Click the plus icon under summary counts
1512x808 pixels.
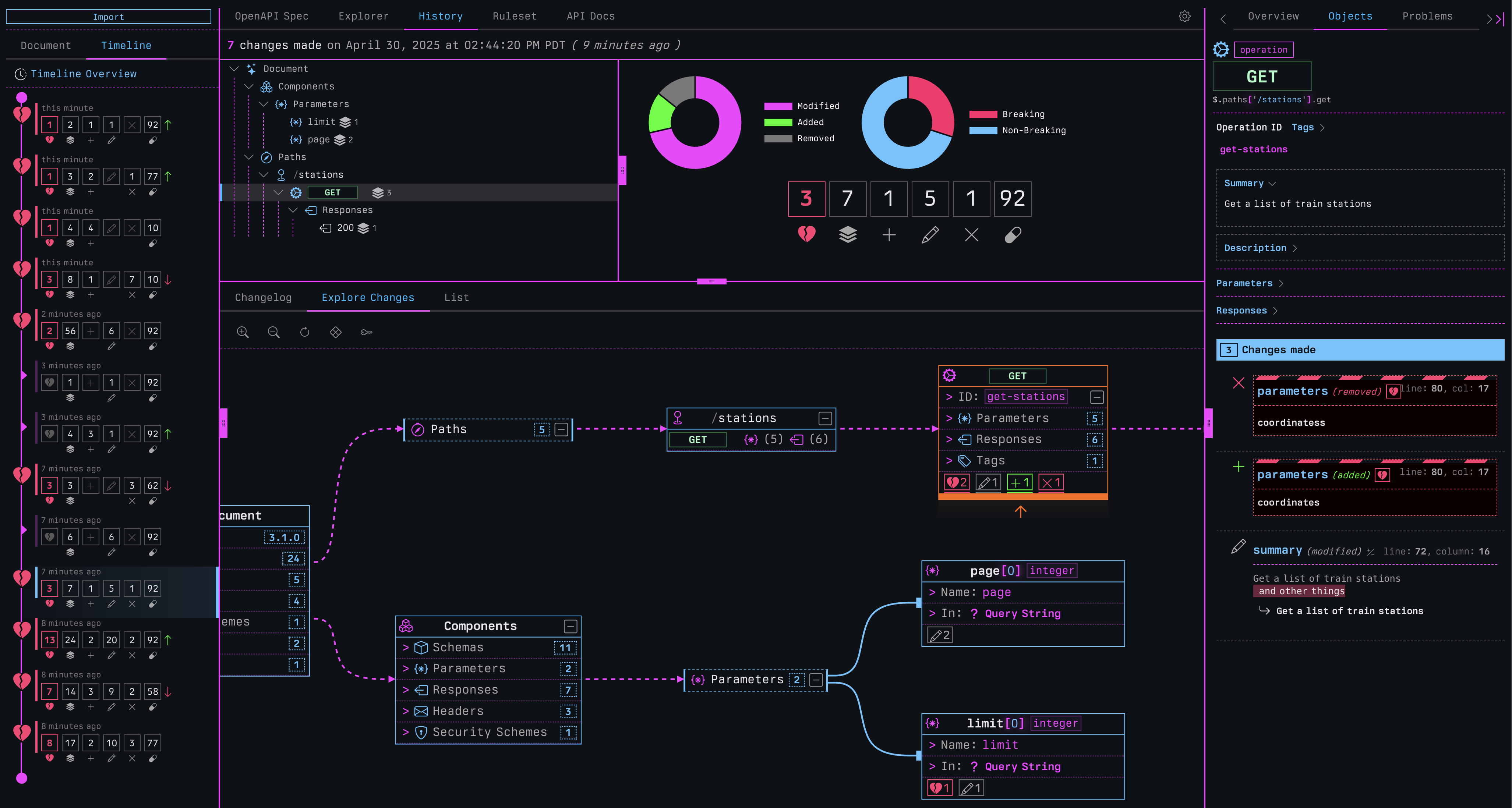889,235
